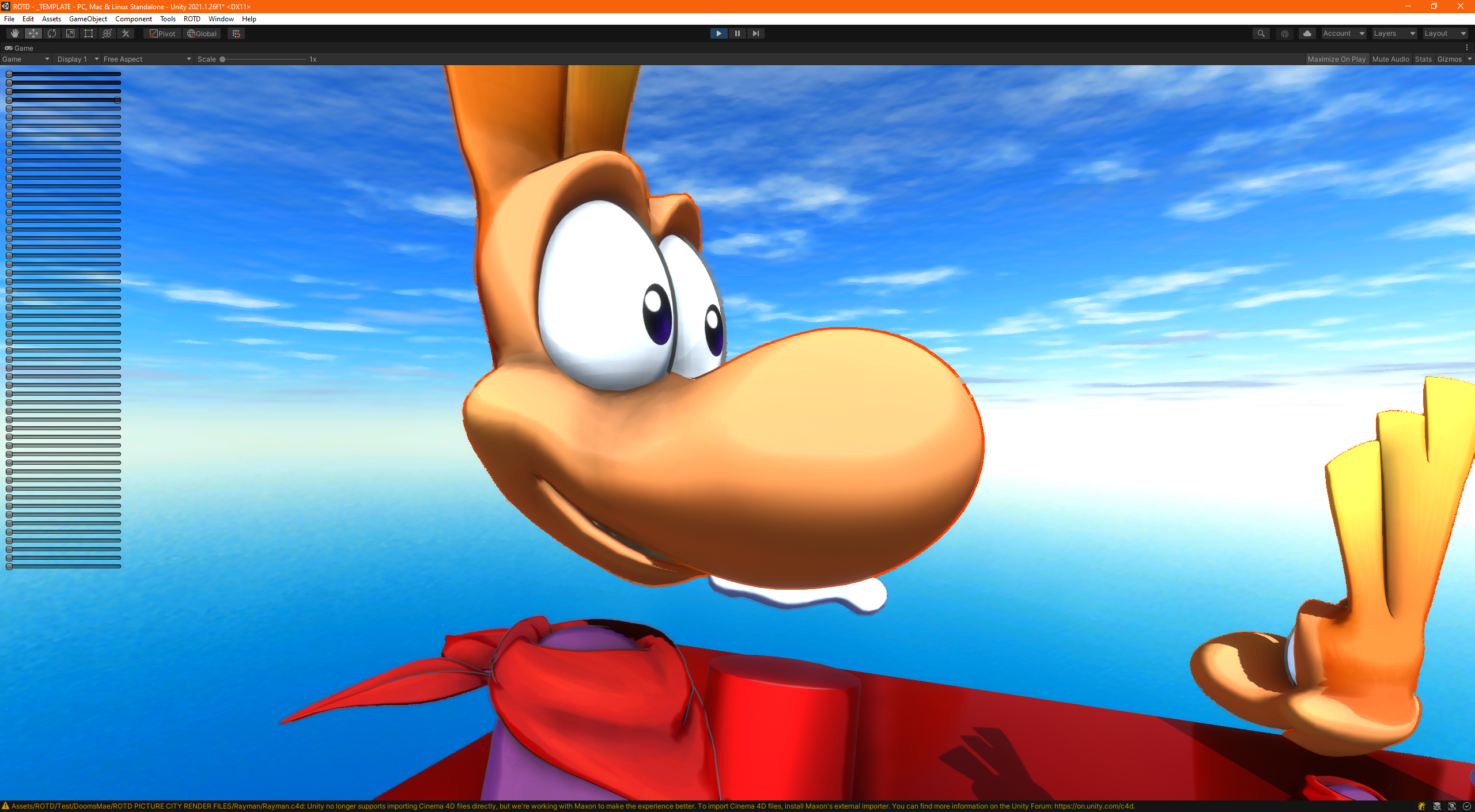The height and width of the screenshot is (812, 1475).
Task: Open the Display 1 dropdown
Action: pyautogui.click(x=78, y=59)
